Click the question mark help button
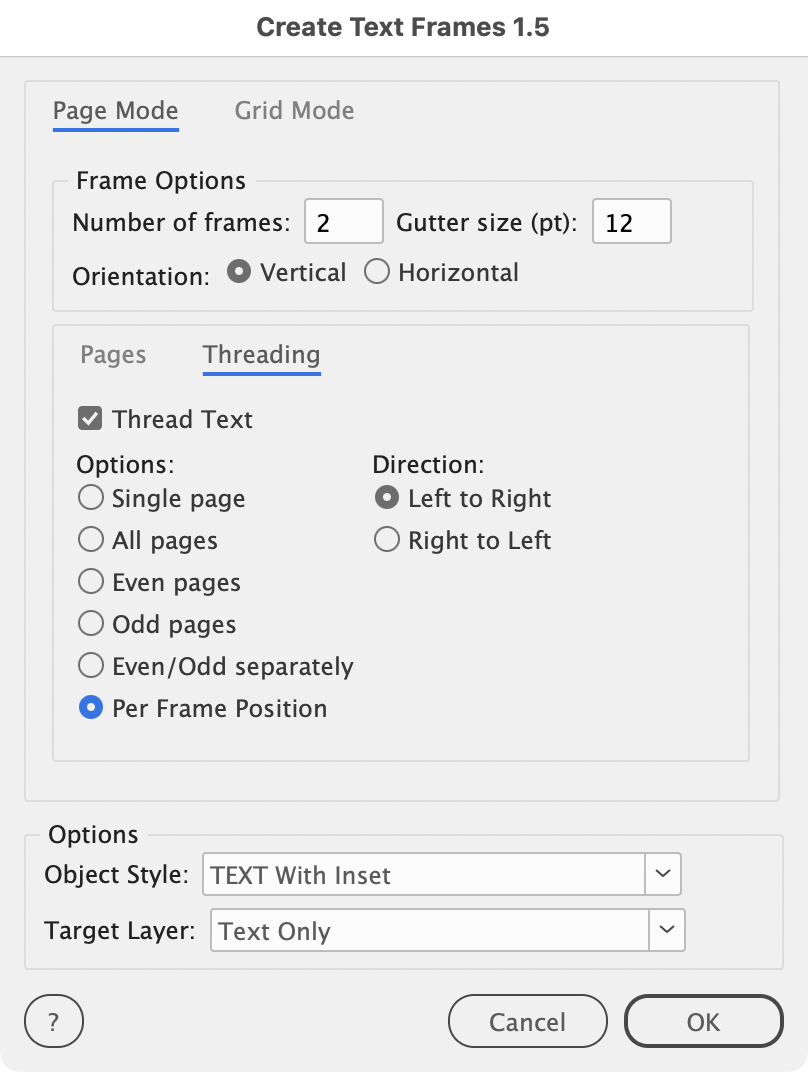The height and width of the screenshot is (1072, 808). [54, 1022]
